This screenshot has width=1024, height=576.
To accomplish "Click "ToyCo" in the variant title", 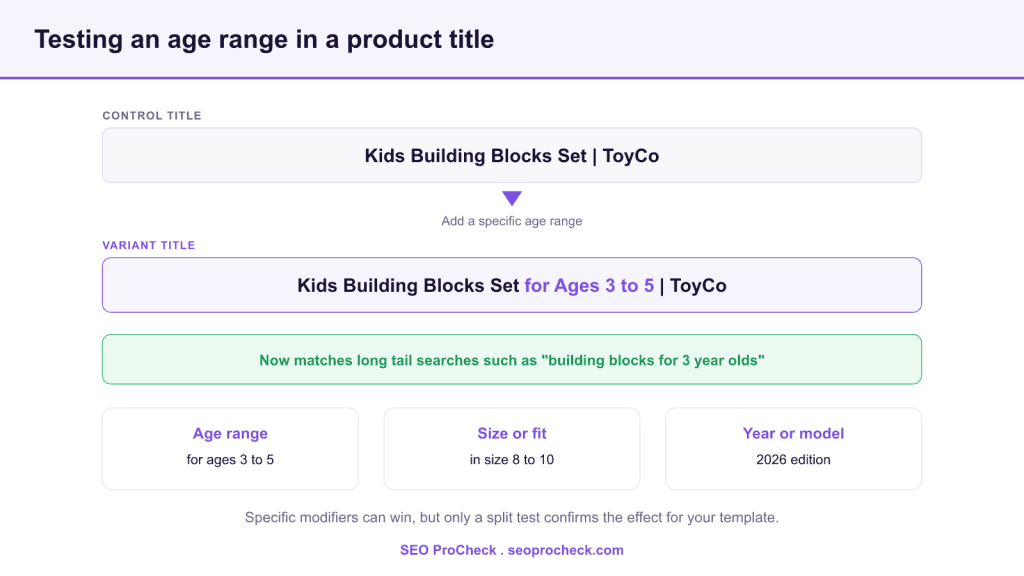I will point(698,285).
